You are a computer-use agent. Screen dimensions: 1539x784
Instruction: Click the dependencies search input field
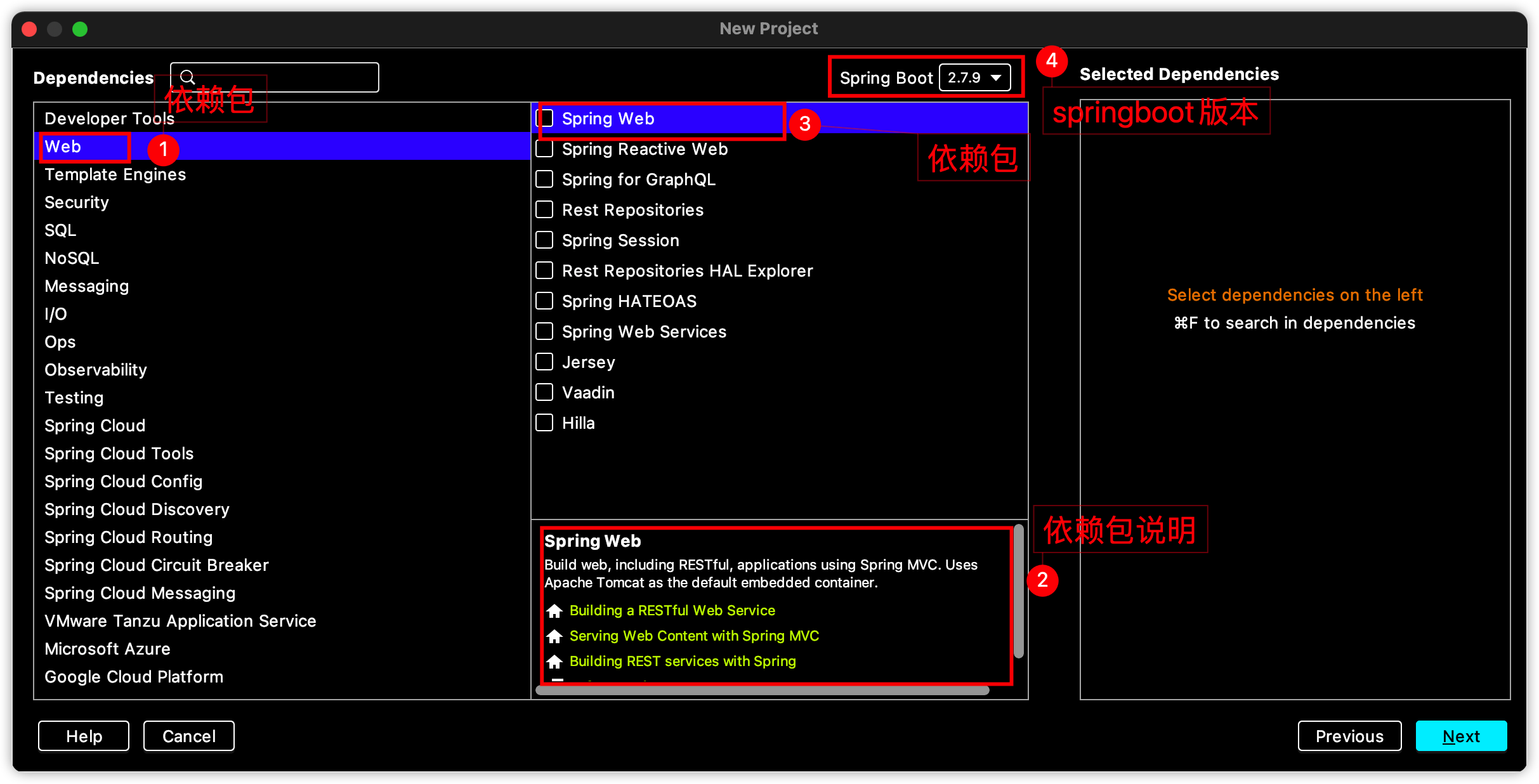coord(275,77)
